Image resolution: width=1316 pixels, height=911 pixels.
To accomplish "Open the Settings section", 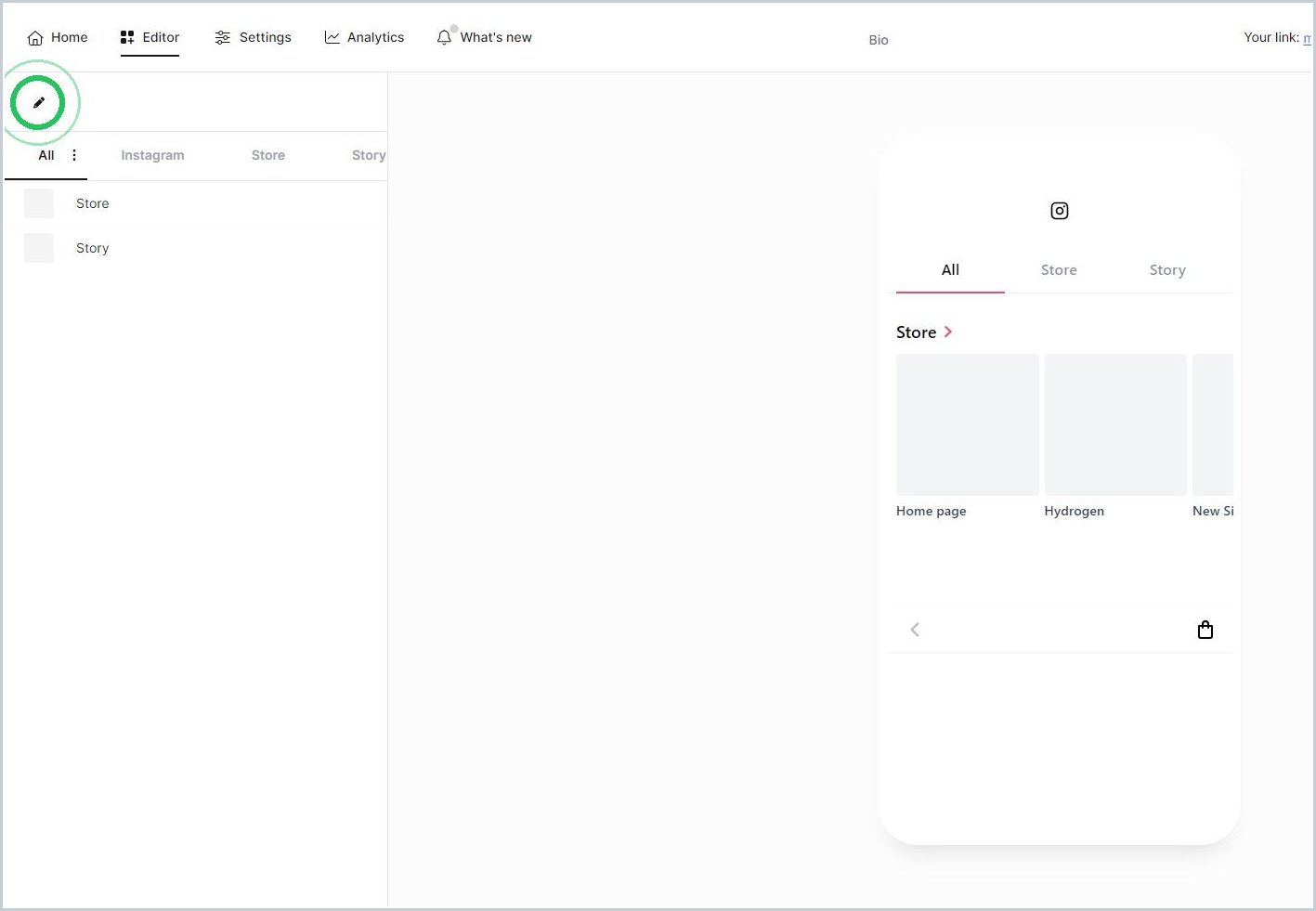I will [x=253, y=37].
